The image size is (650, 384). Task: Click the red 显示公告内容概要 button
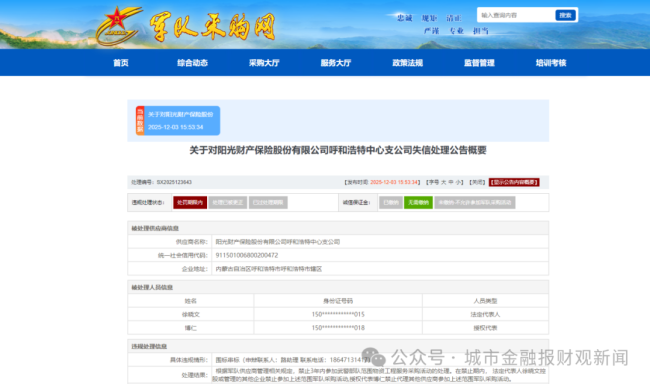(x=514, y=182)
